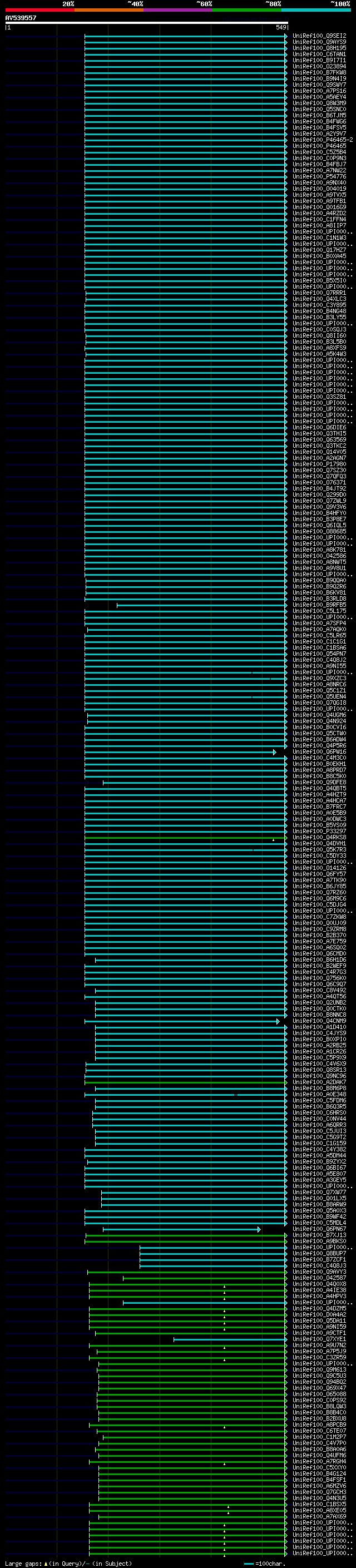
Task: Open hit UniRef100_Q9AYS9
Action: [x=319, y=42]
